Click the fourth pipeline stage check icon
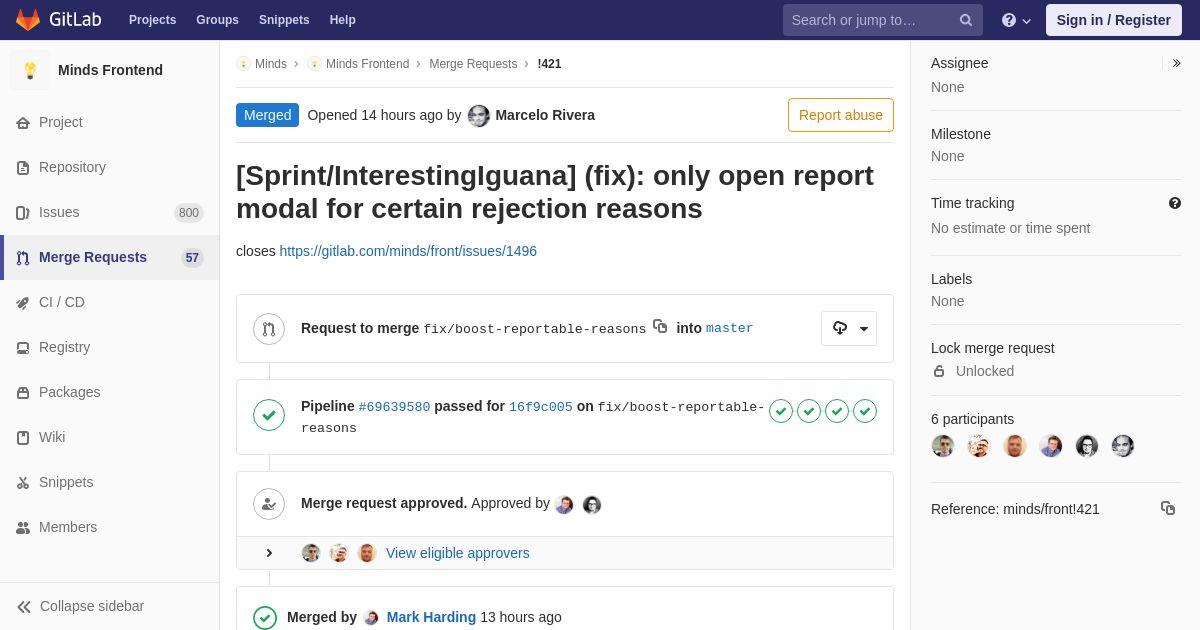The image size is (1200, 630). [865, 411]
